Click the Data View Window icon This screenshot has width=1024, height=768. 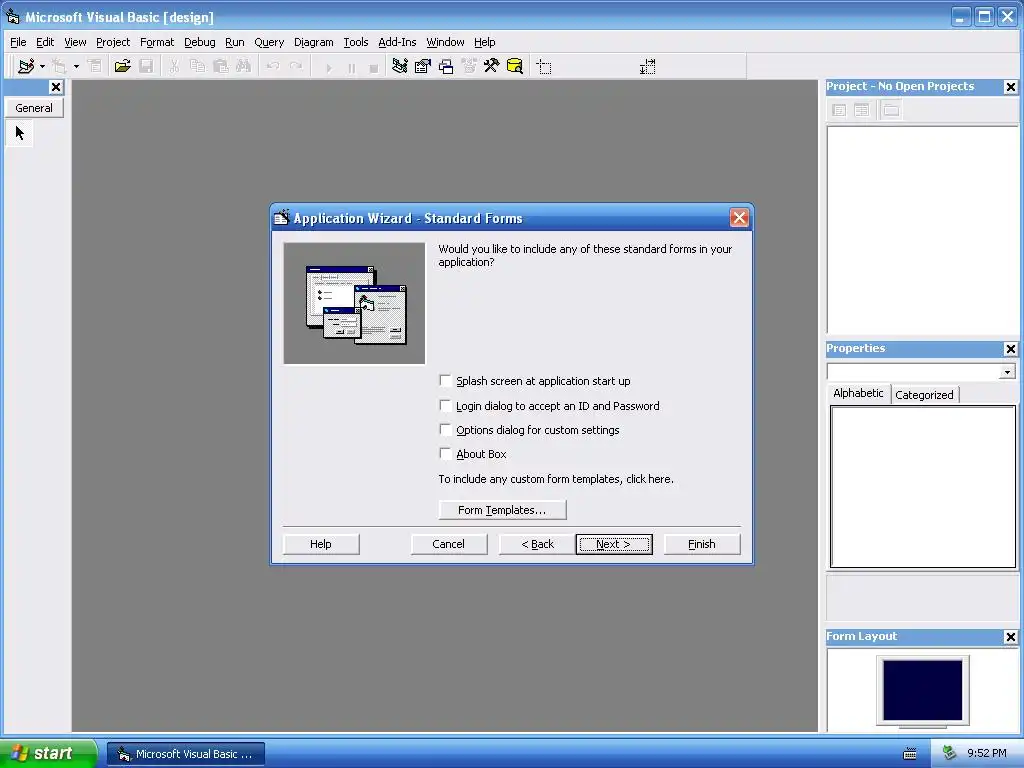pyautogui.click(x=515, y=66)
